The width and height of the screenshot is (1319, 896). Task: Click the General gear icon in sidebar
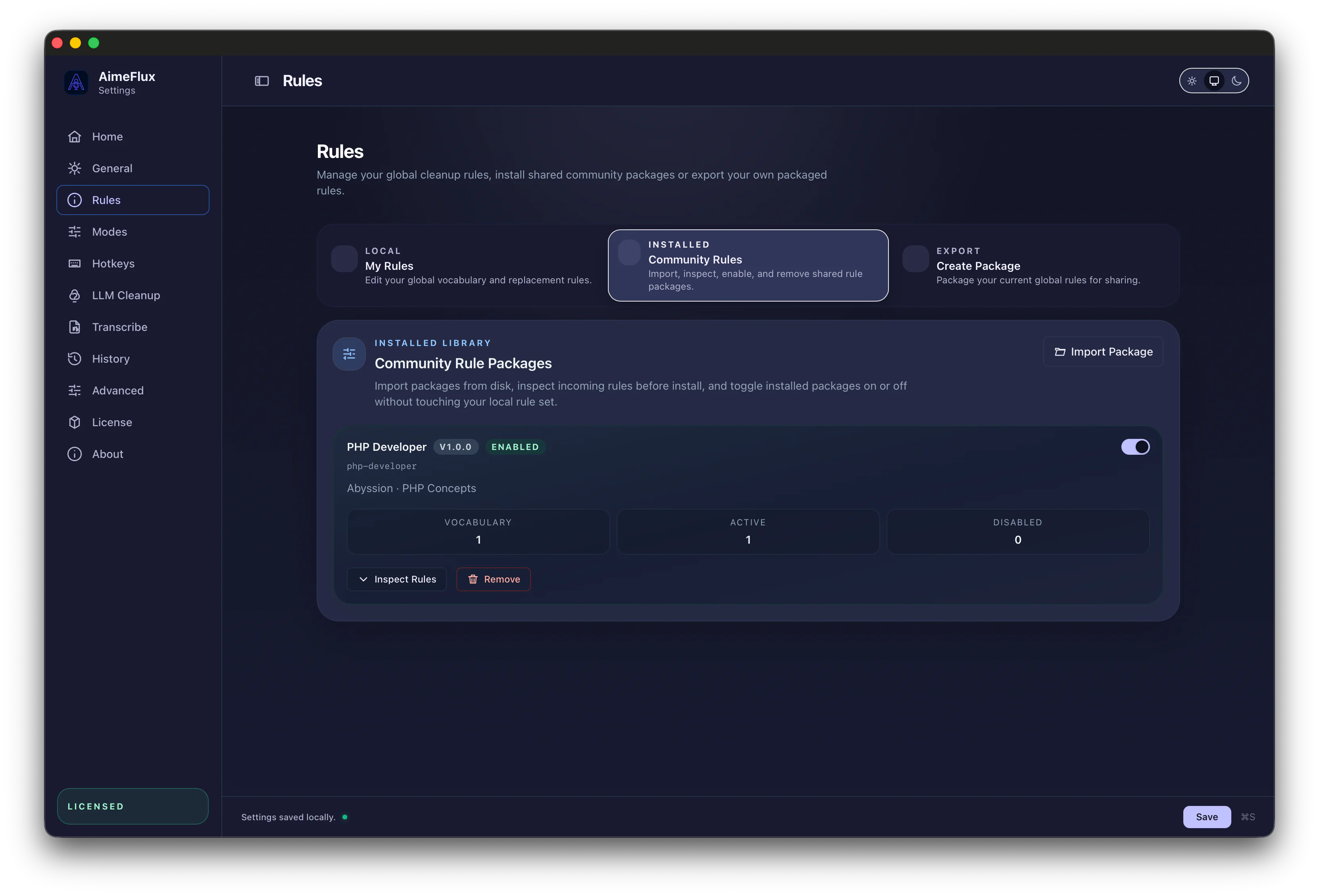[74, 169]
